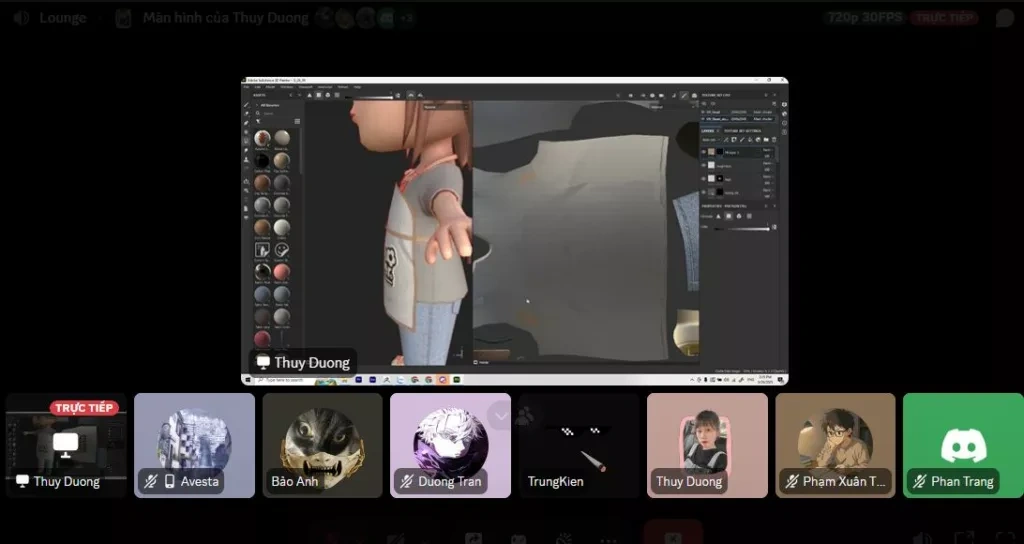Select the pink material sphere thumbnail
Image resolution: width=1024 pixels, height=544 pixels.
pyautogui.click(x=281, y=272)
